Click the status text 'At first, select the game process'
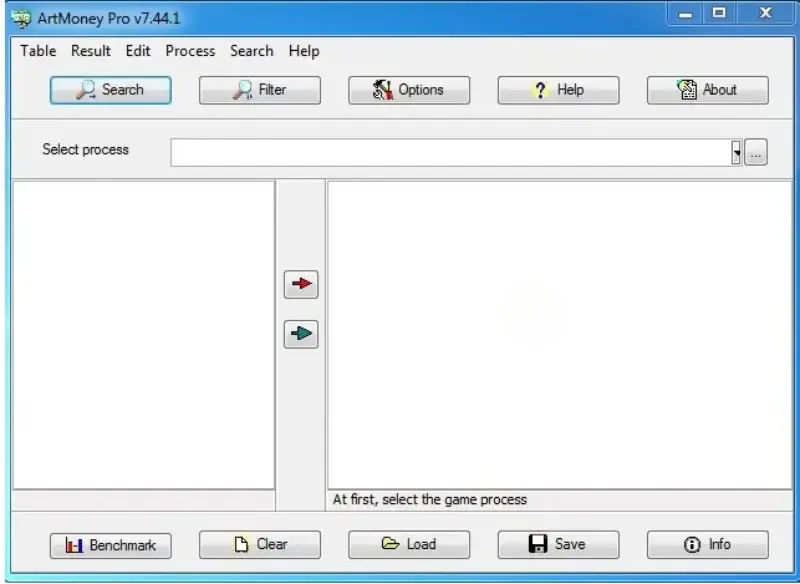Viewport: 800px width, 584px height. pyautogui.click(x=430, y=500)
